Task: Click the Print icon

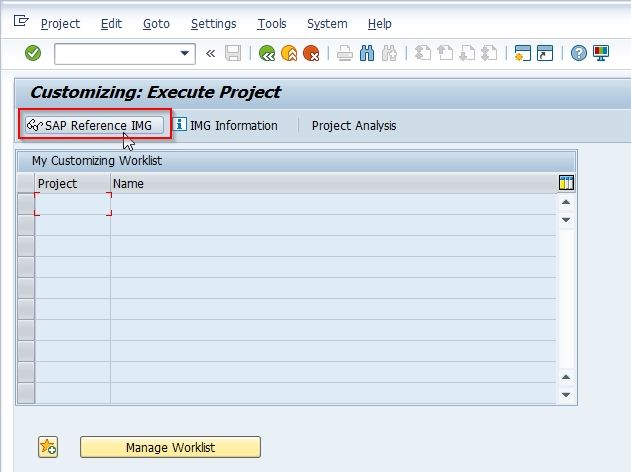Action: pyautogui.click(x=345, y=53)
